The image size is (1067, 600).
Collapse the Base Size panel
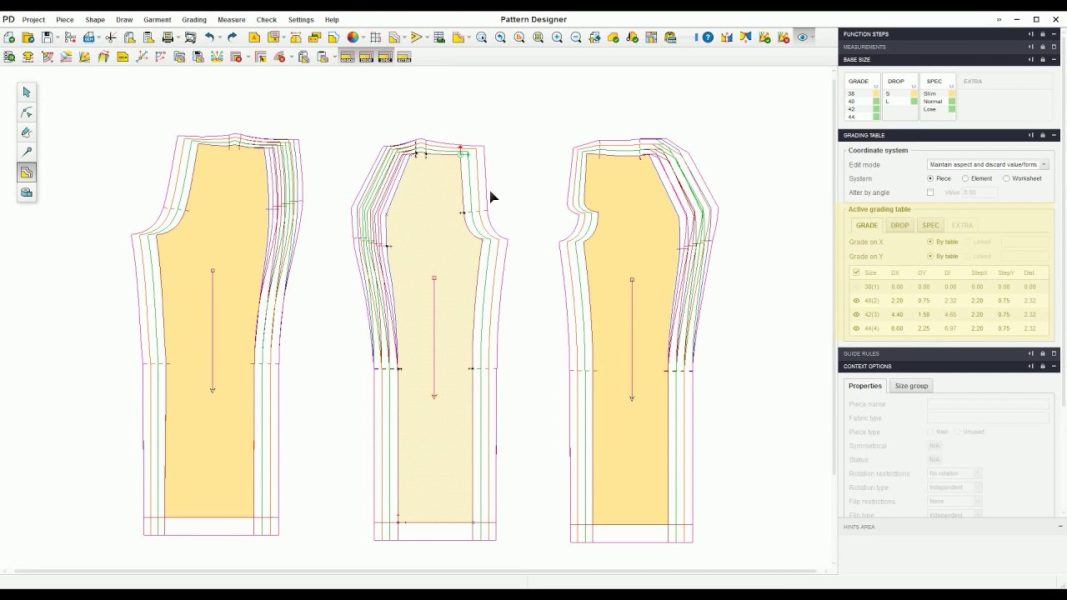(1054, 60)
